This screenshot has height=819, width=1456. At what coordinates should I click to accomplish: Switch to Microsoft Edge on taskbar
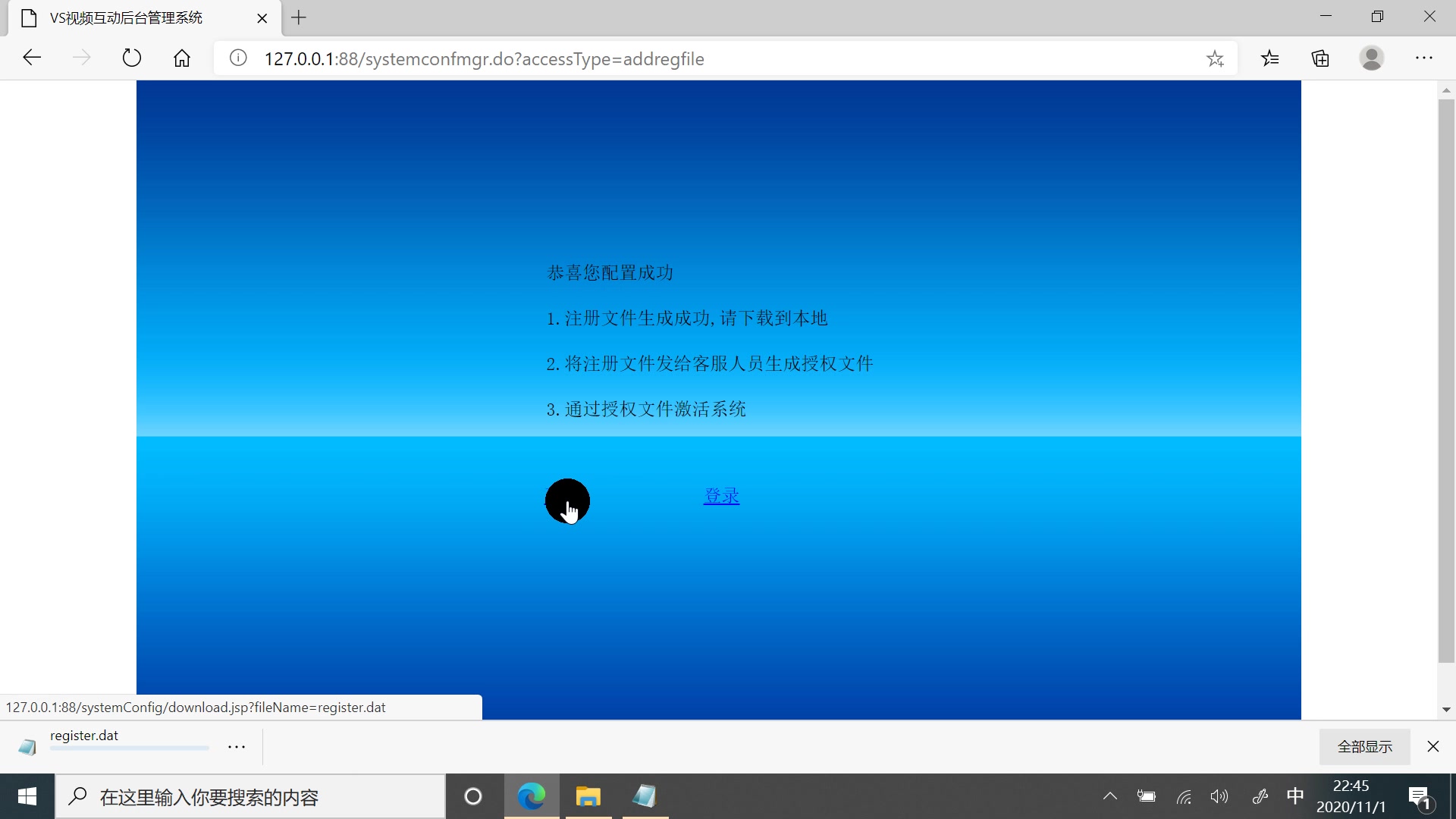[x=532, y=796]
